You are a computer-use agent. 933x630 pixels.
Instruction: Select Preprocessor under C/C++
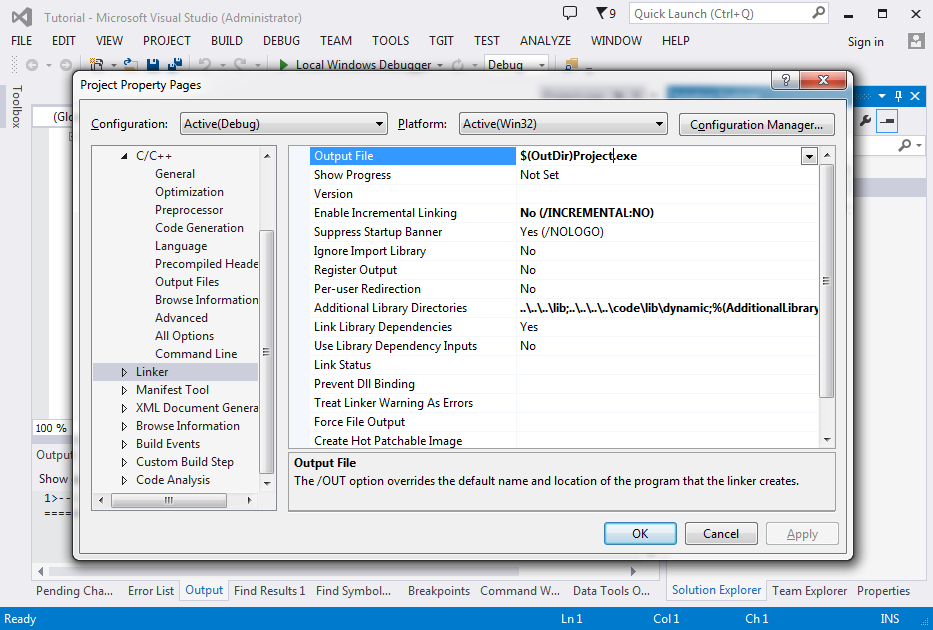pos(189,210)
